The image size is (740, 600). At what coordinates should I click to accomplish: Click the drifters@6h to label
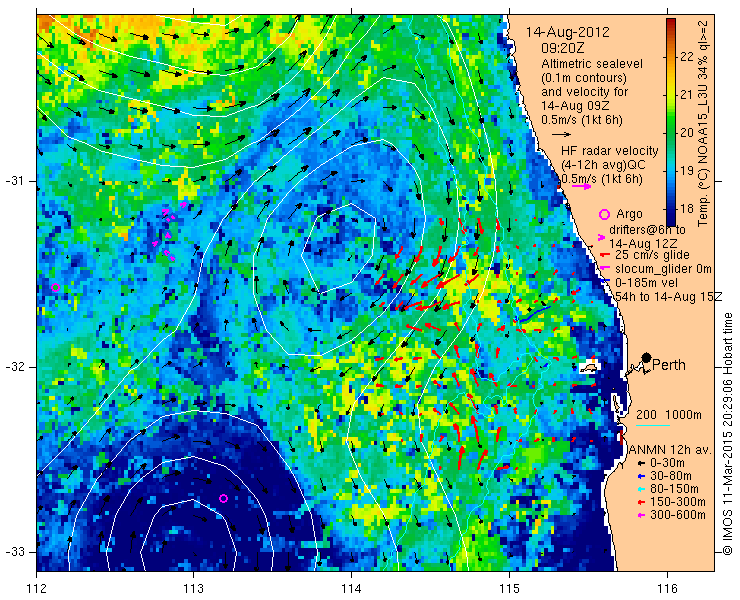click(648, 229)
